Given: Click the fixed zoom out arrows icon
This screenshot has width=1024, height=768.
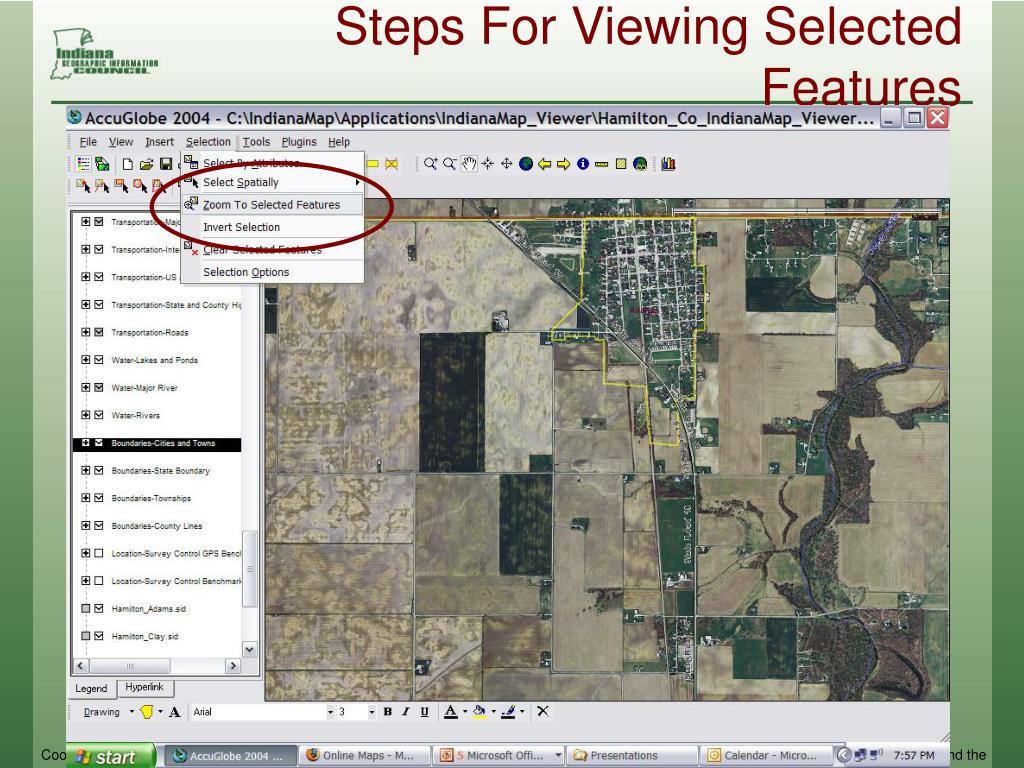Looking at the screenshot, I should pyautogui.click(x=507, y=164).
